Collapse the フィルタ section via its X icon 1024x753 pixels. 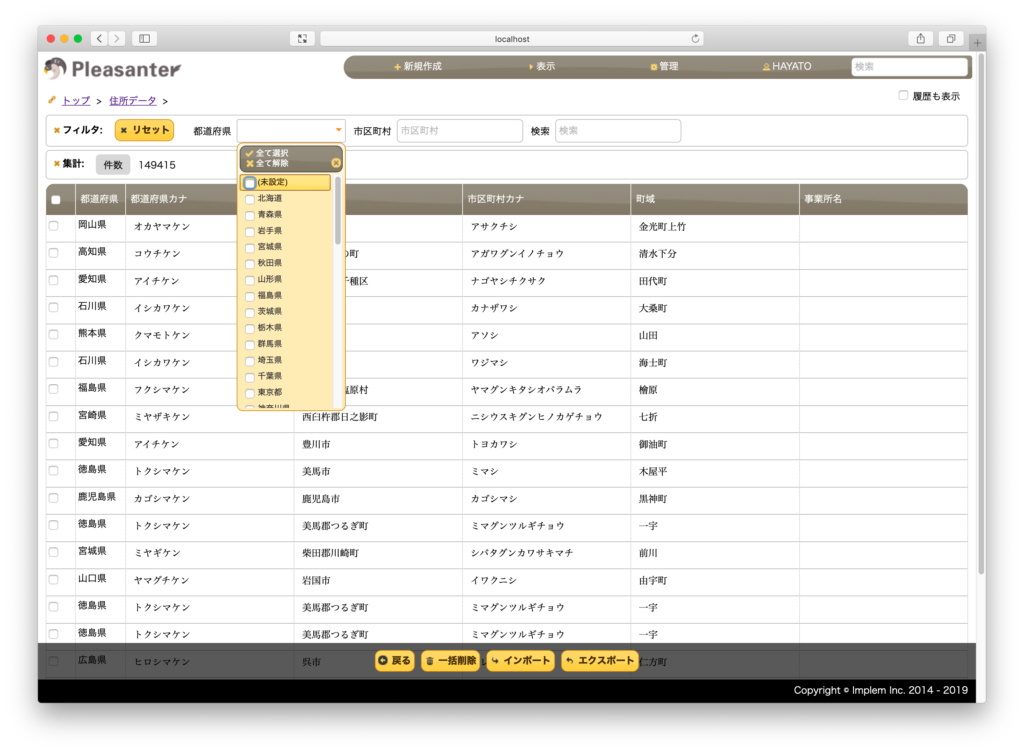click(x=56, y=130)
